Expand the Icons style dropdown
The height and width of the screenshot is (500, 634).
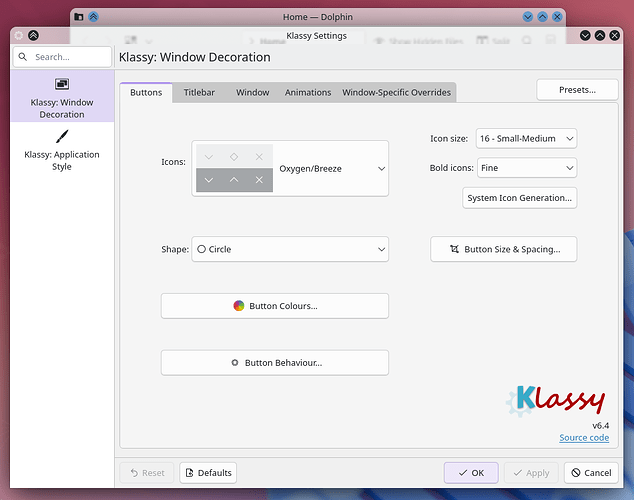click(x=290, y=169)
